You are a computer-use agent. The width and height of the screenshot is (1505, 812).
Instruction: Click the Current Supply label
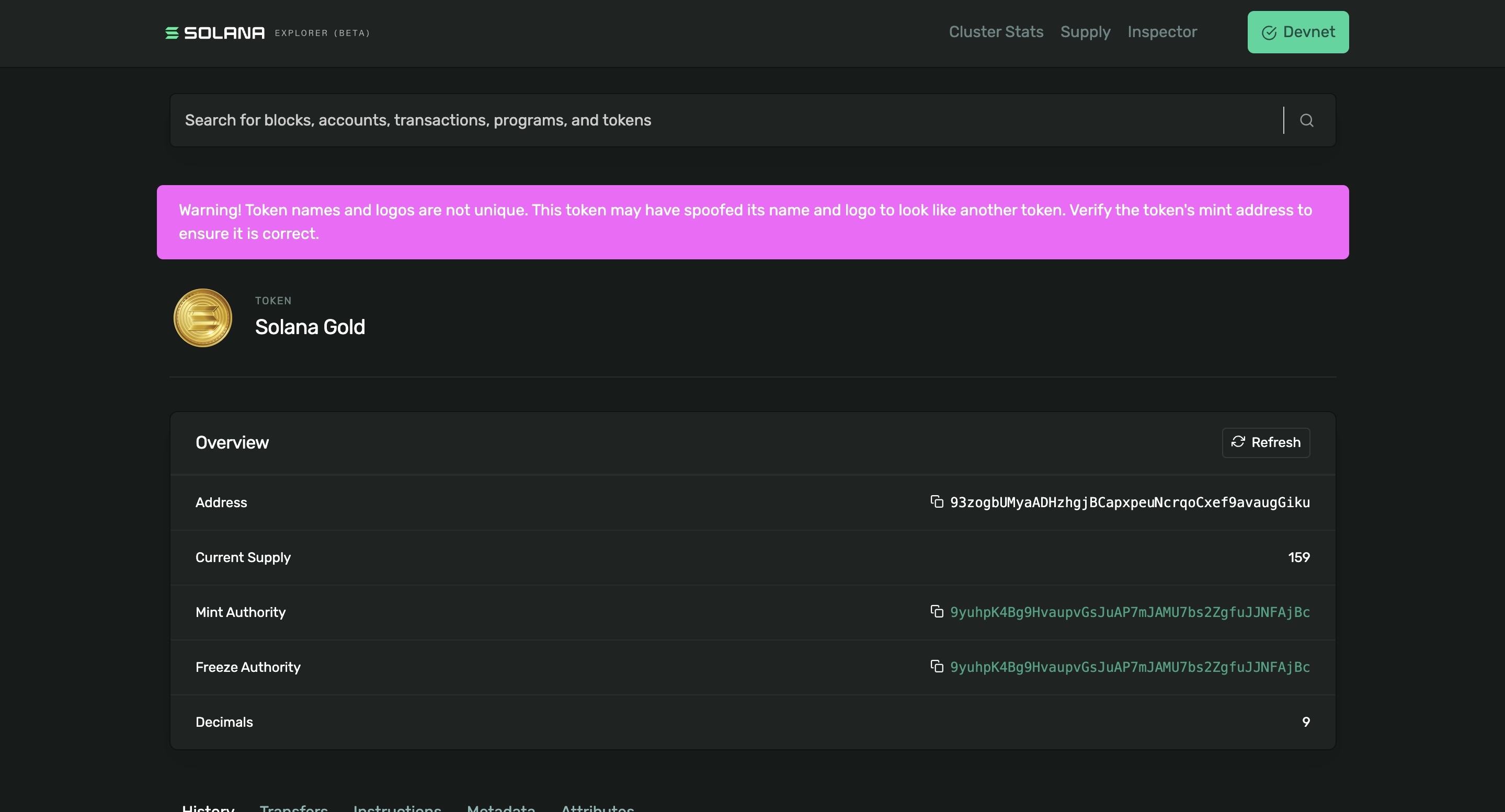coord(243,557)
